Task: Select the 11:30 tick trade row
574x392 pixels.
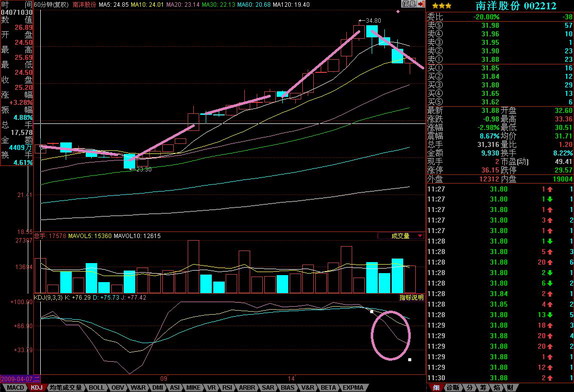Action: 500,378
